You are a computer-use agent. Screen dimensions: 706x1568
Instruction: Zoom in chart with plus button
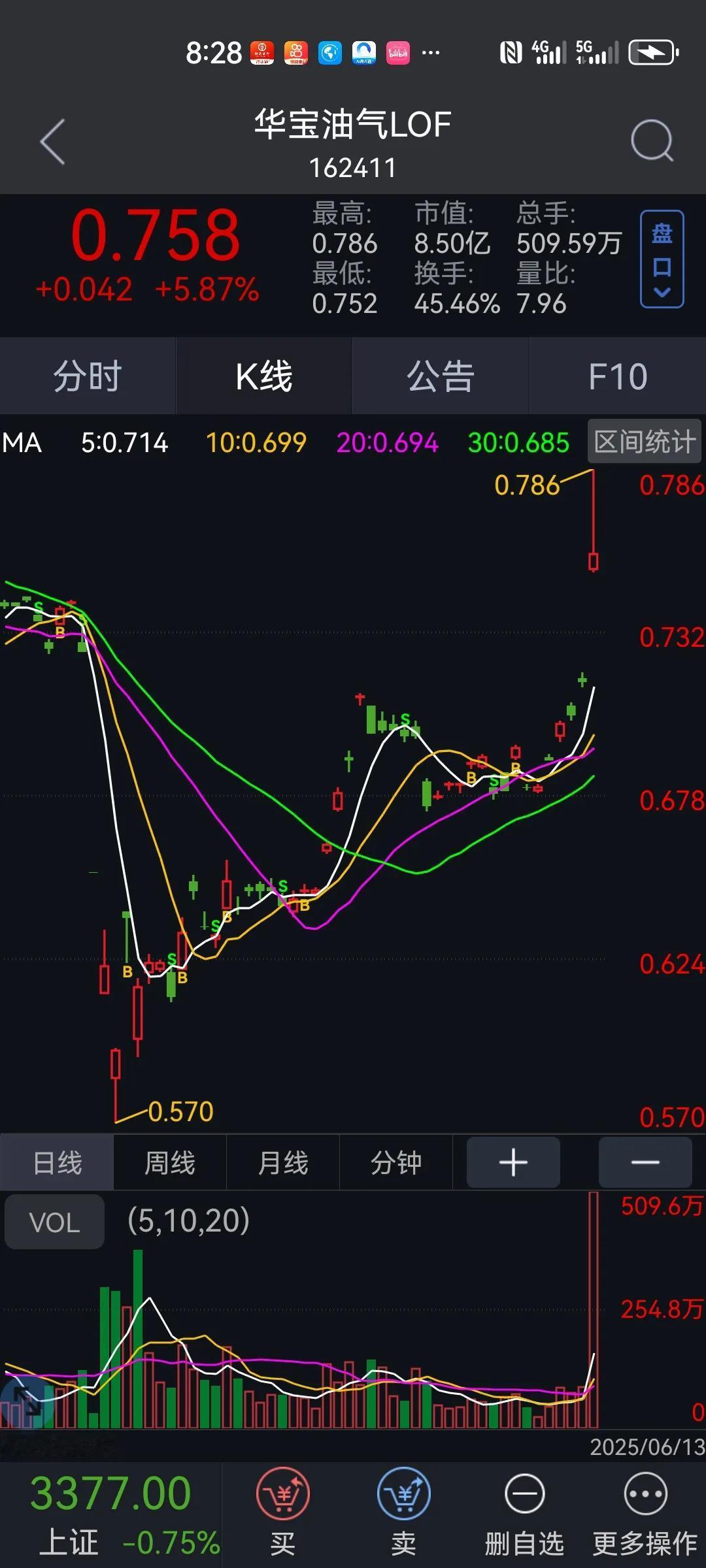pyautogui.click(x=513, y=1163)
